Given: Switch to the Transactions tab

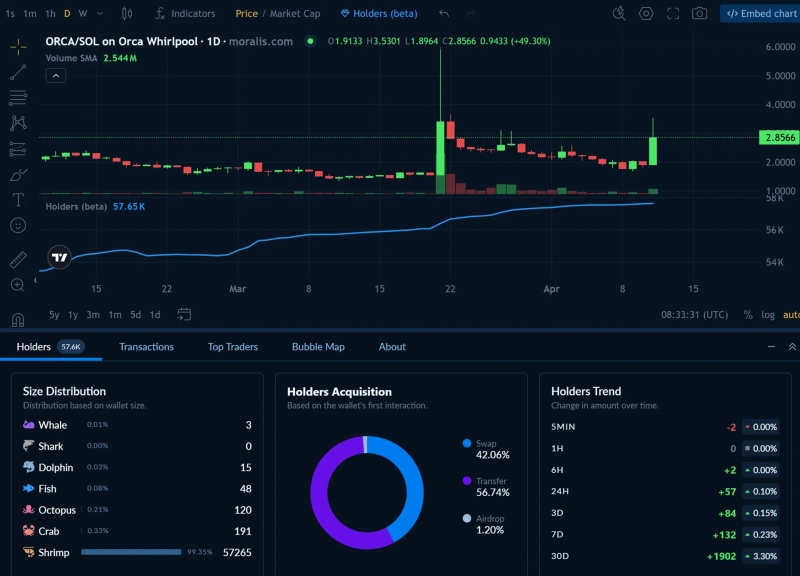Looking at the screenshot, I should pyautogui.click(x=146, y=347).
